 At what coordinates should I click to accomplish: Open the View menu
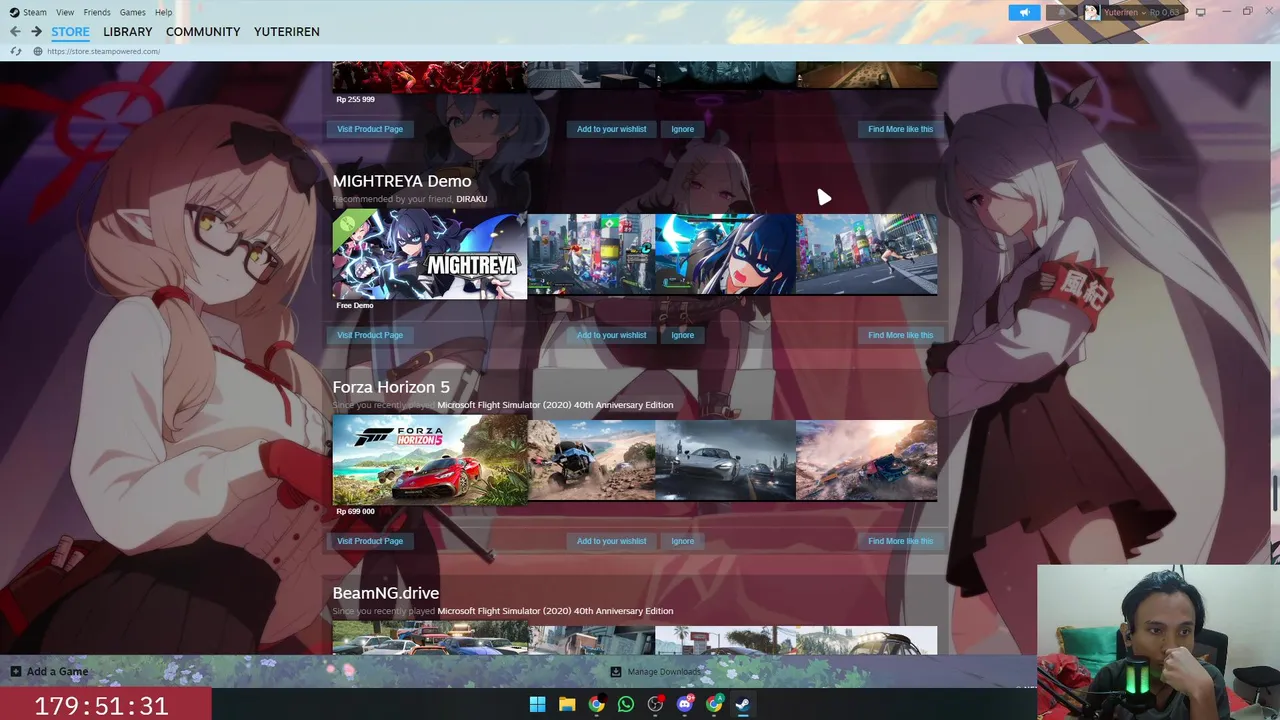coord(65,12)
